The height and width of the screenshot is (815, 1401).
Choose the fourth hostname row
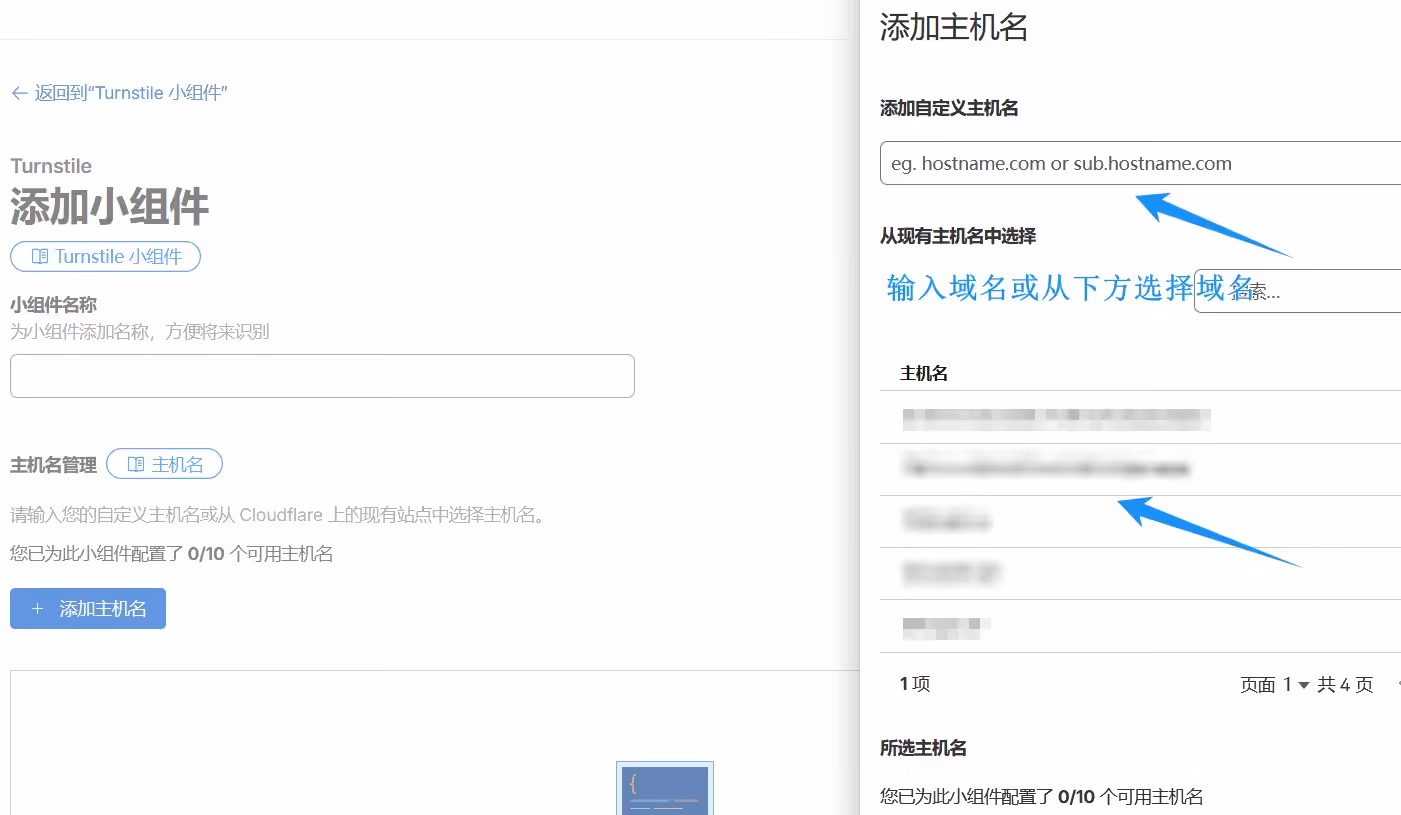pos(950,573)
